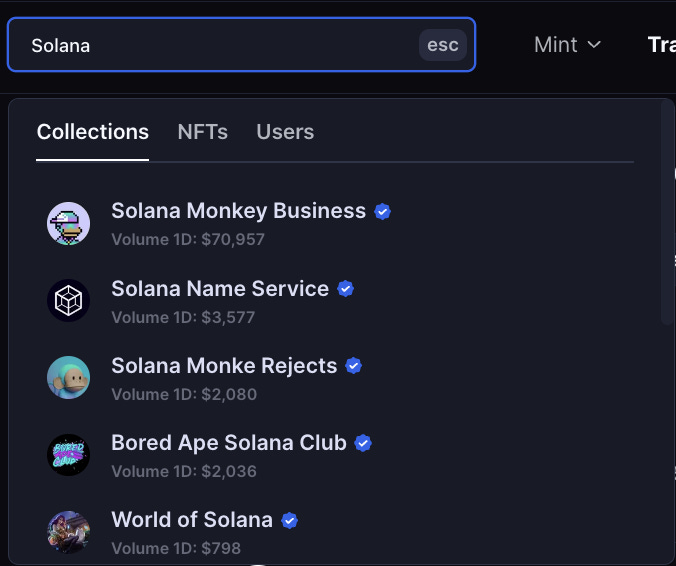Click 'Volume 1D: $798' text

click(x=176, y=548)
